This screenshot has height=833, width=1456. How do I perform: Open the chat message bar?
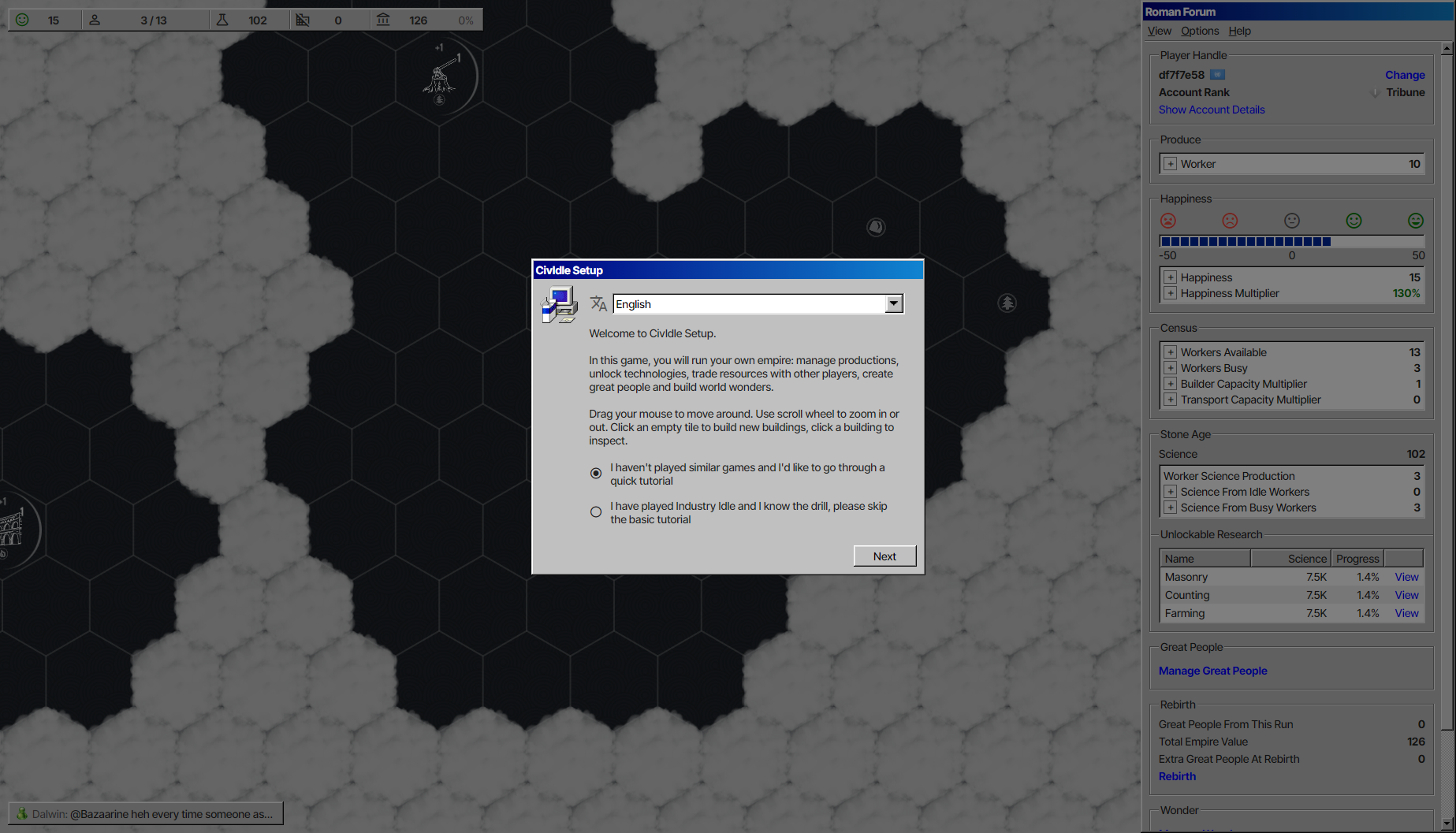pyautogui.click(x=146, y=814)
